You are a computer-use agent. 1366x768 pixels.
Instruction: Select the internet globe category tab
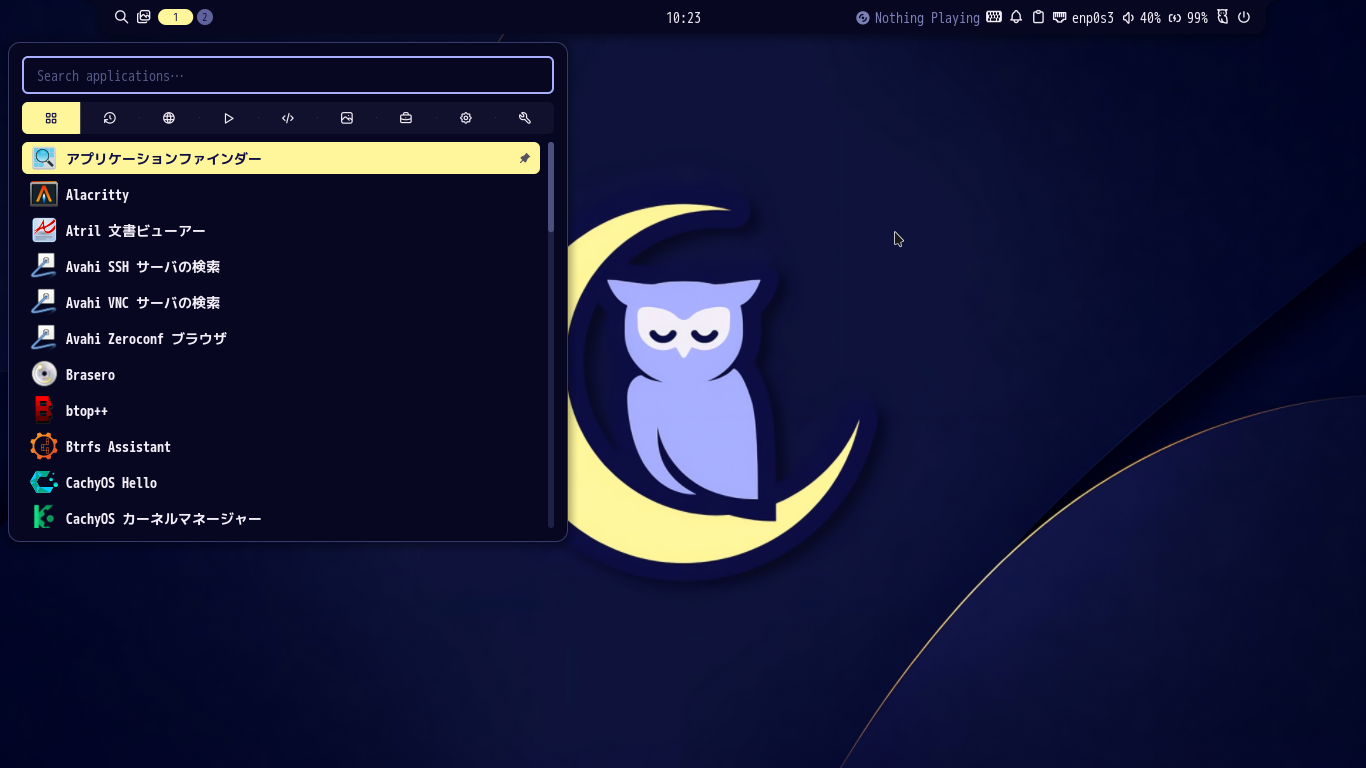[169, 118]
